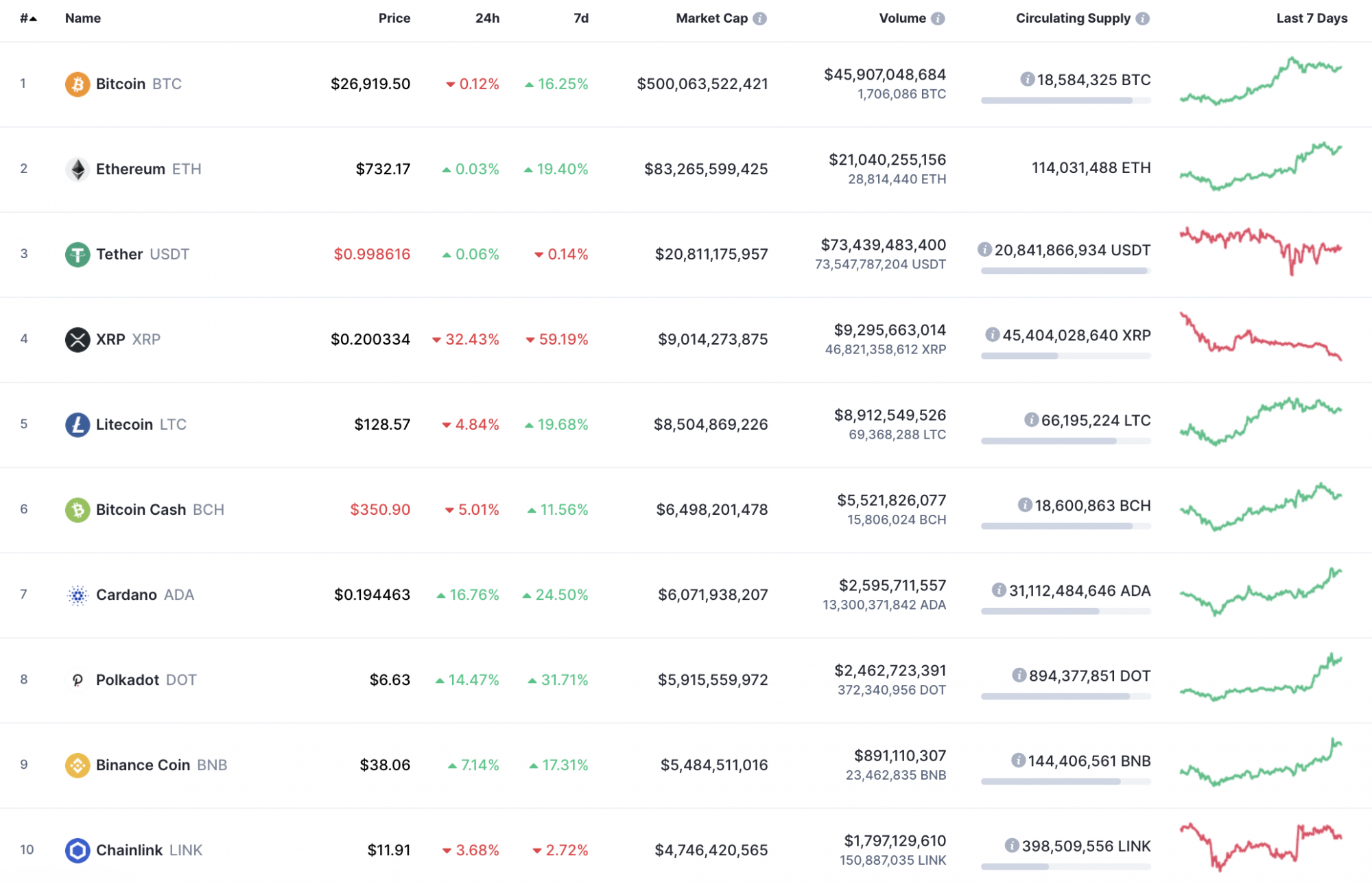The image size is (1372, 882).
Task: Click Ethereum volume $21,040,255,156
Action: [888, 160]
